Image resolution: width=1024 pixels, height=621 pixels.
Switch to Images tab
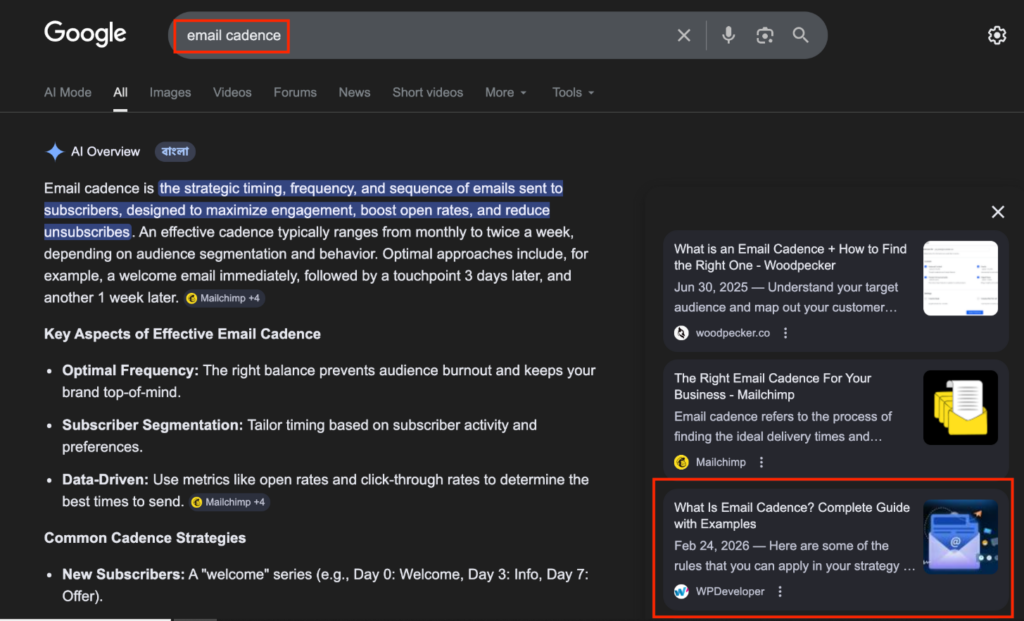tap(170, 93)
